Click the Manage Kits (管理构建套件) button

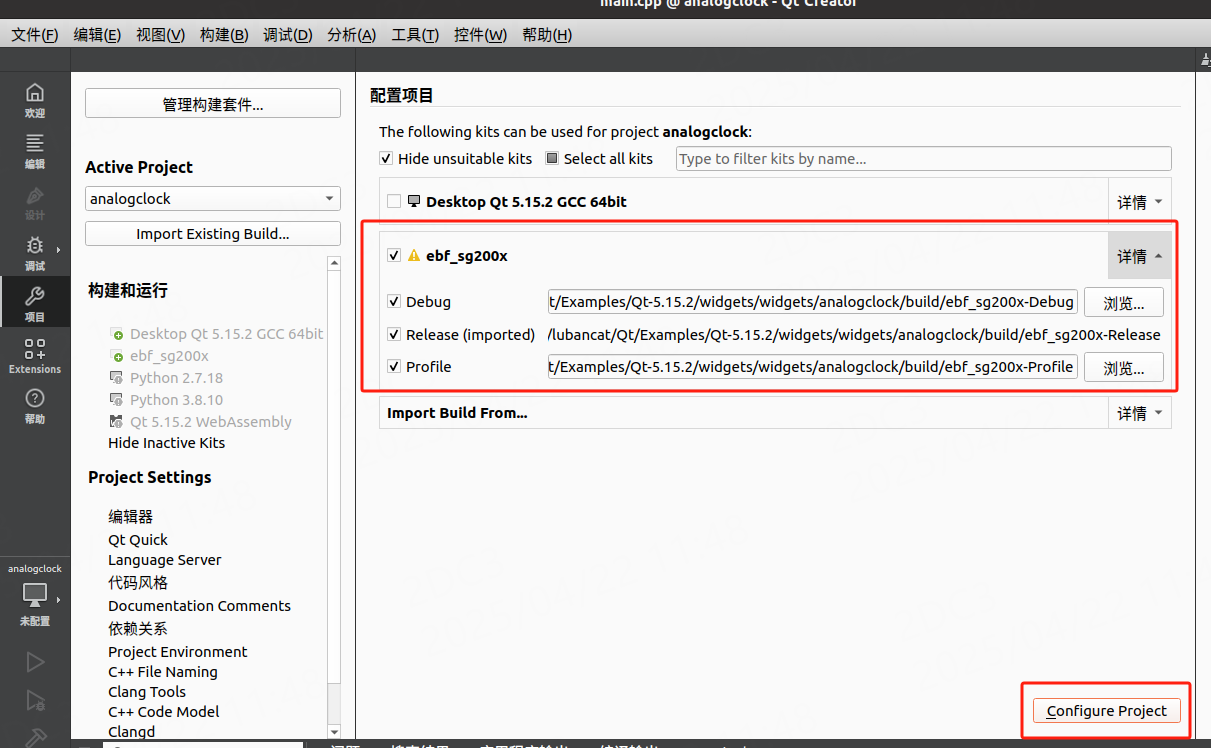coord(213,104)
